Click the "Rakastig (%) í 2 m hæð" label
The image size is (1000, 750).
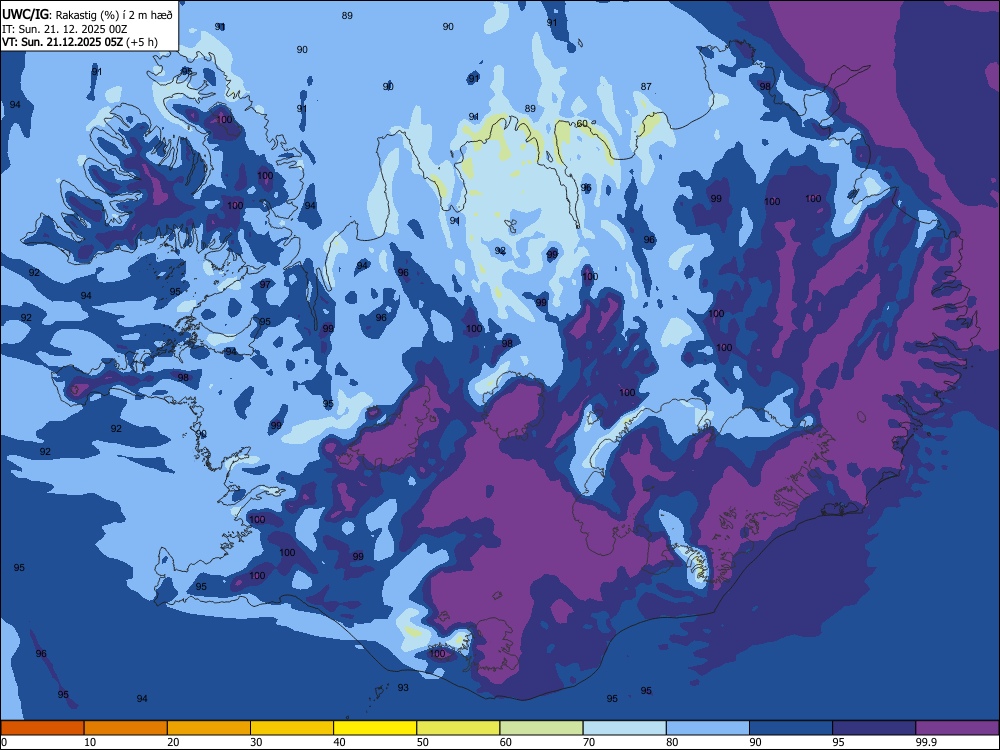tap(114, 14)
